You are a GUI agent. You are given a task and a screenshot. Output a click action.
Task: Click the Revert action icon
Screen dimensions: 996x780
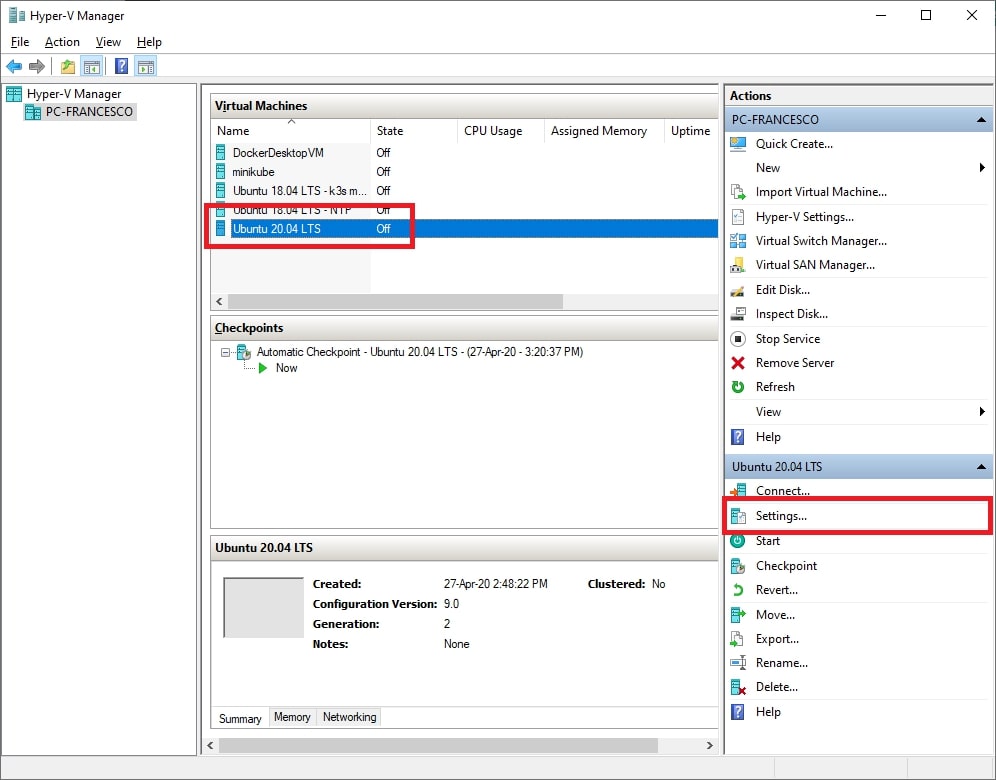(x=738, y=589)
